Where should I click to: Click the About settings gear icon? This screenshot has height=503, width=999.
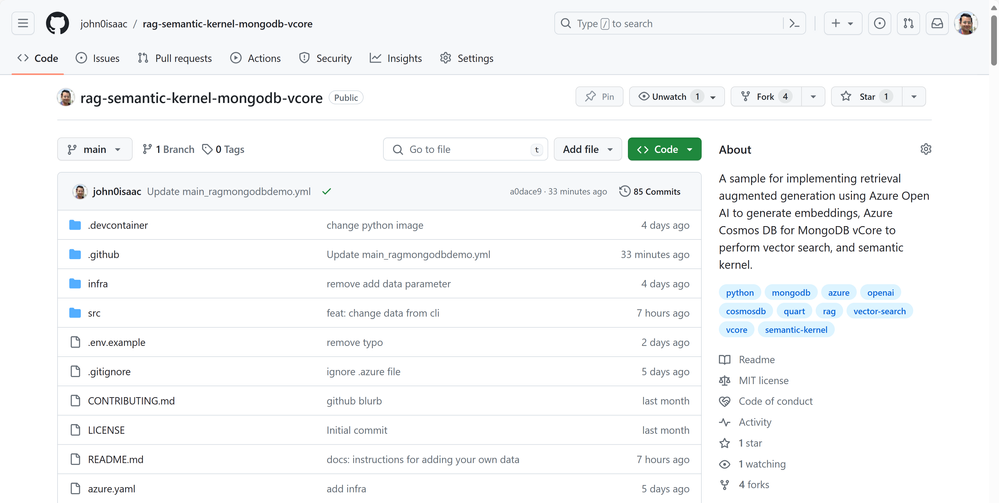pyautogui.click(x=926, y=149)
